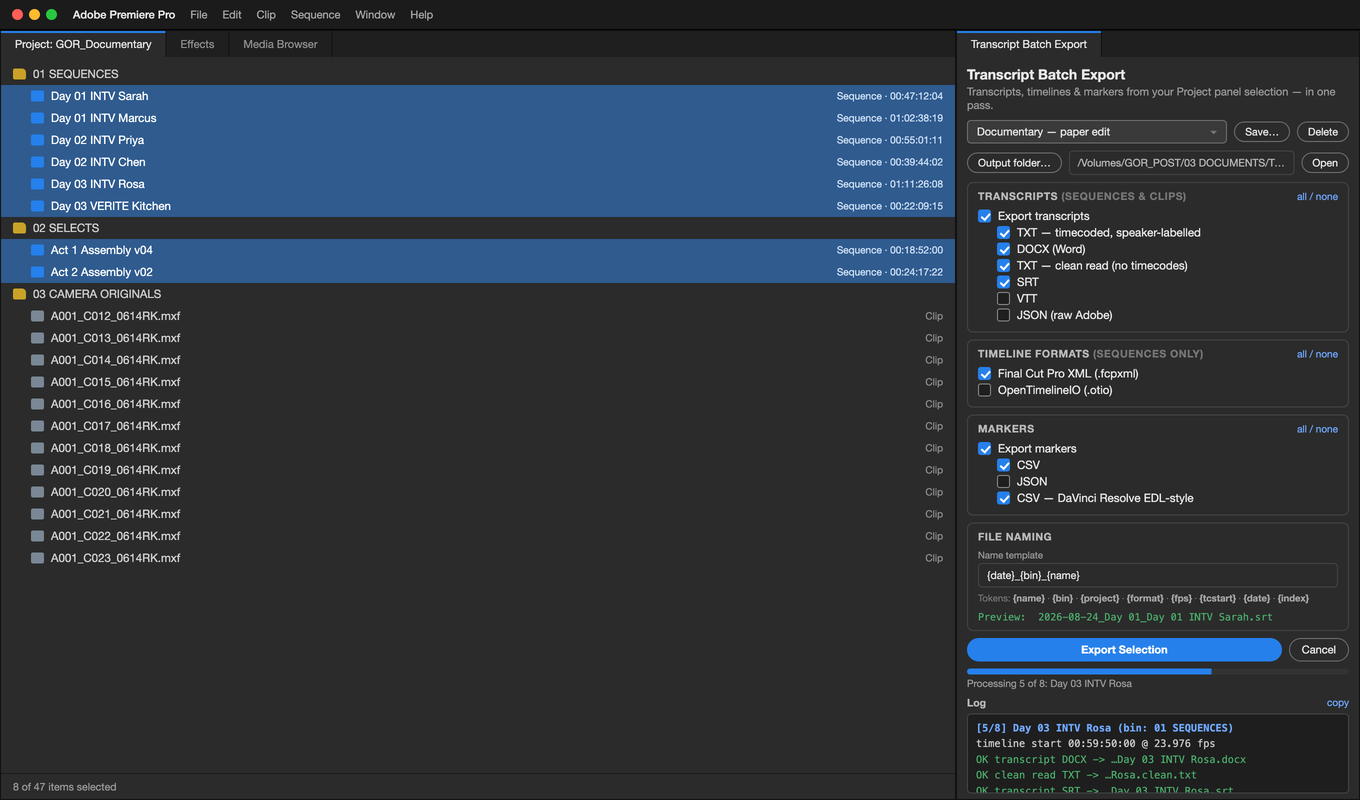Uncheck Export markers checkbox
1360x800 pixels.
pos(985,449)
